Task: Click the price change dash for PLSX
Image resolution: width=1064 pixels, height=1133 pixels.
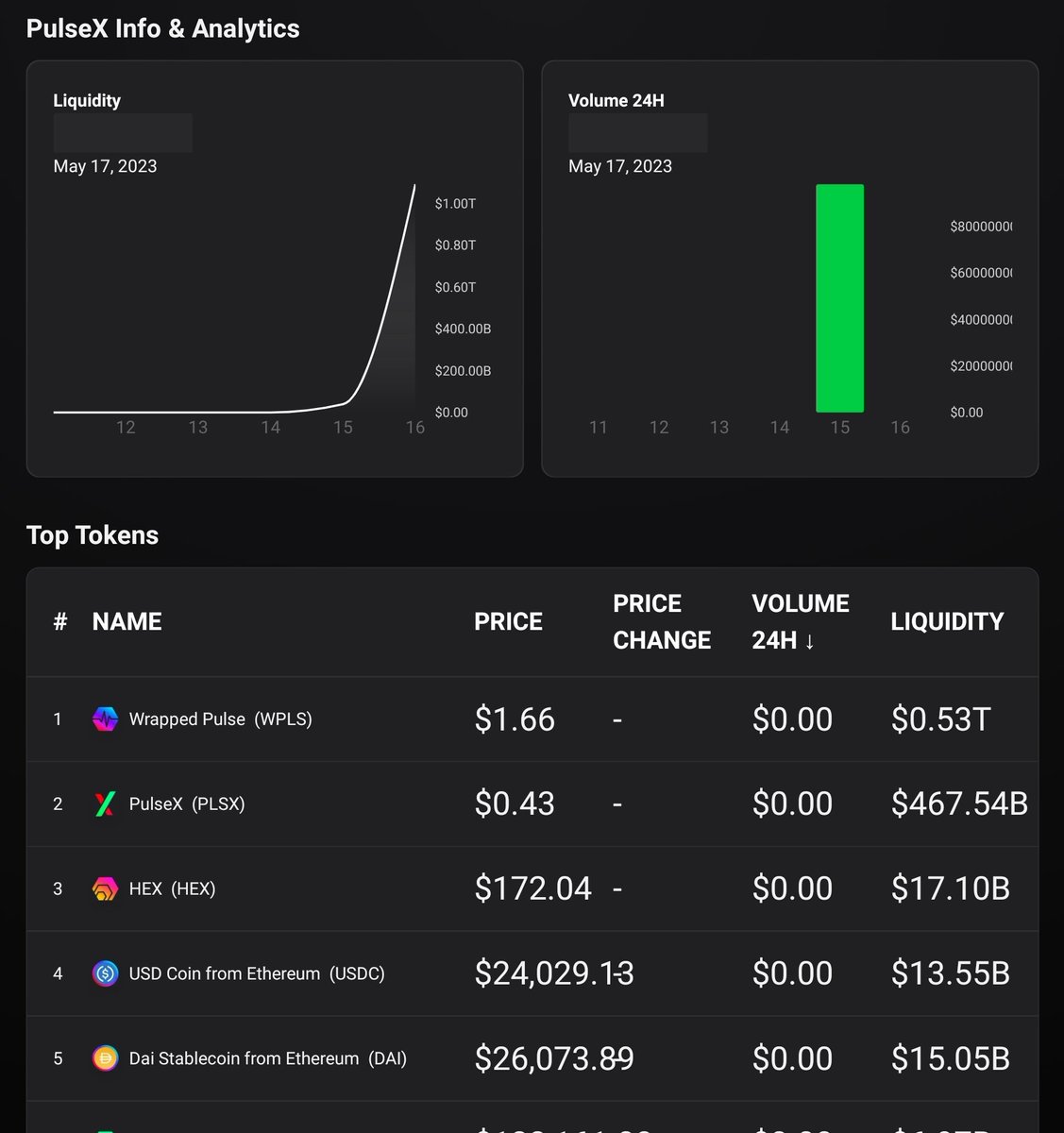Action: pos(617,804)
